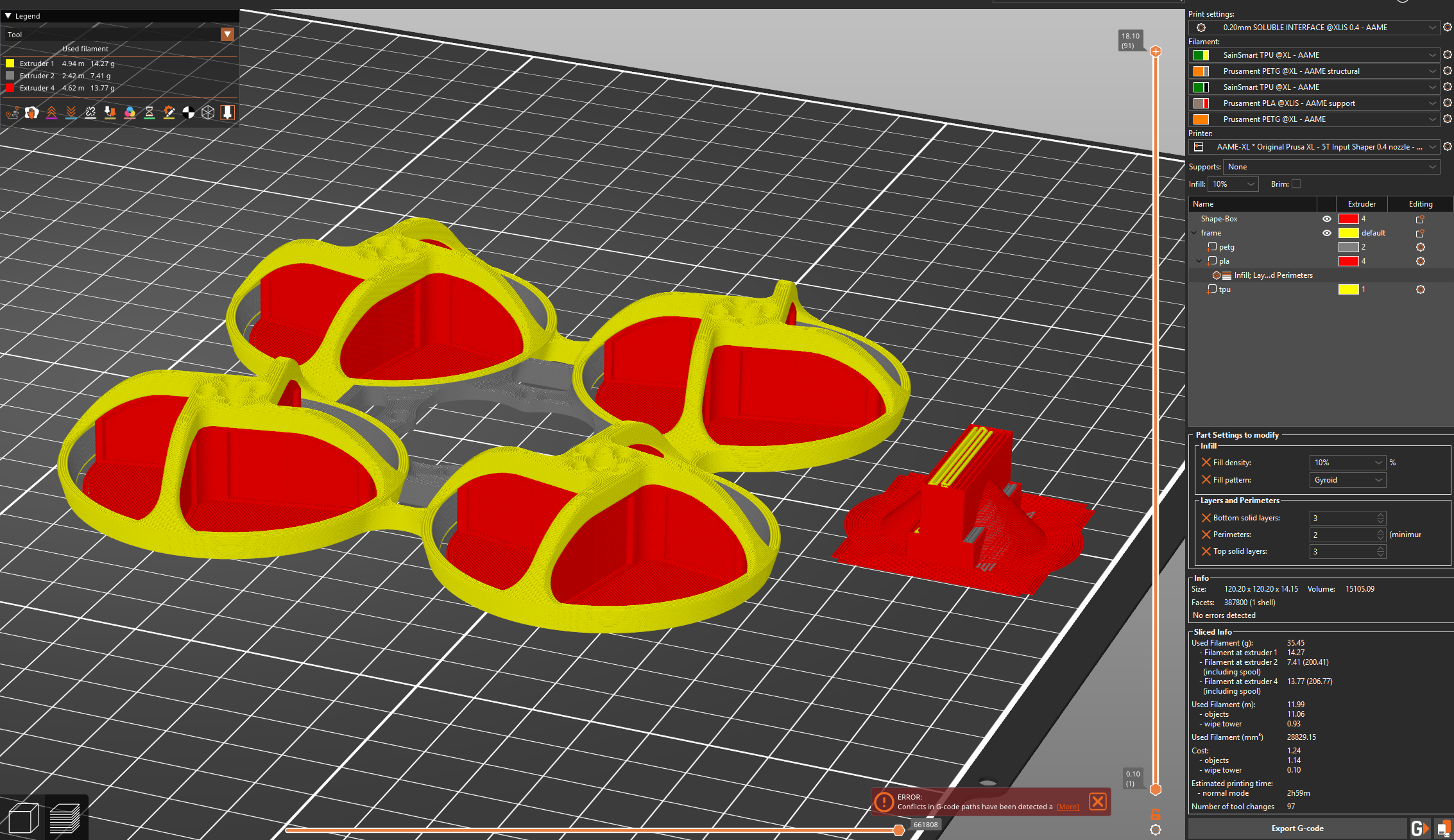Click the Export G-code button
The height and width of the screenshot is (840, 1454).
(1297, 828)
